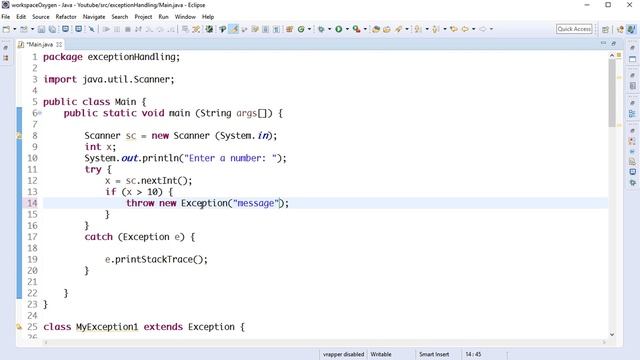Click the Open Type icon
This screenshot has width=640, height=360.
click(x=376, y=29)
